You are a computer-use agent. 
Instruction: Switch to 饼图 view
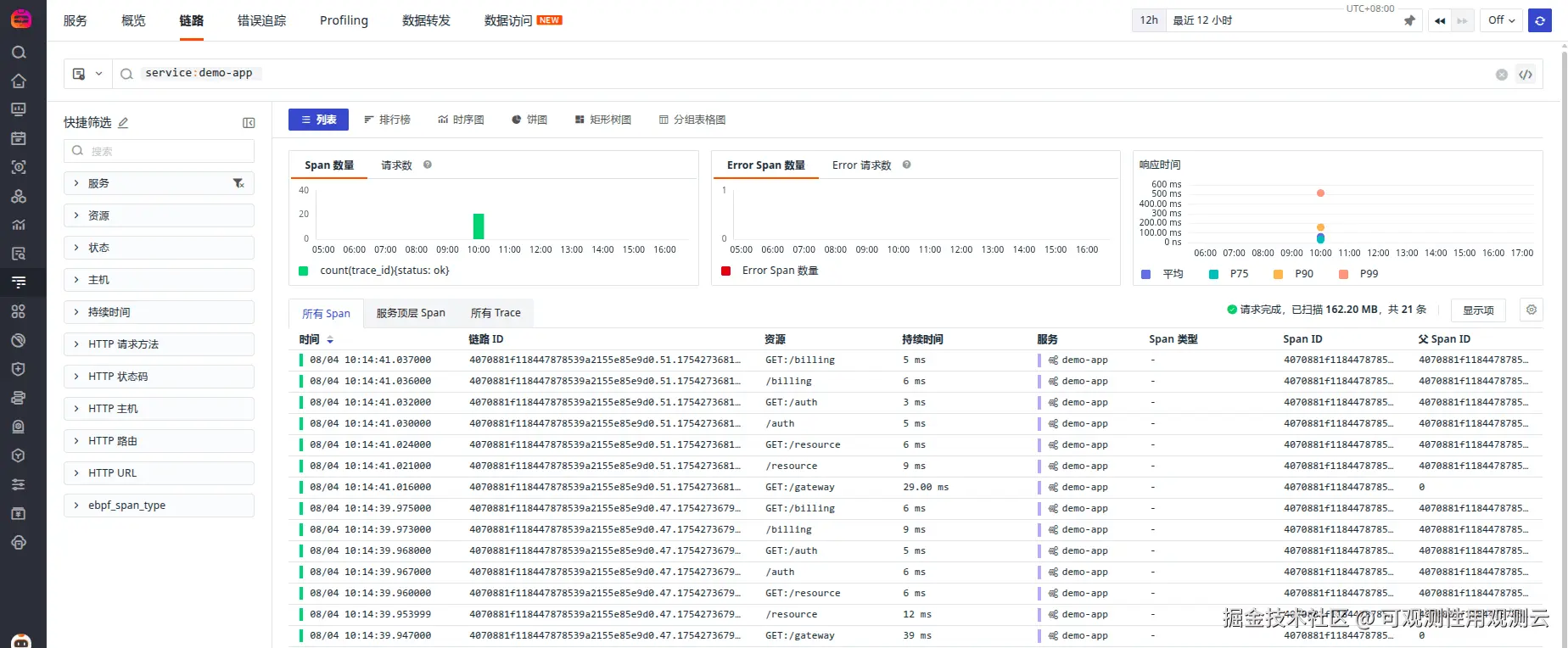[529, 120]
